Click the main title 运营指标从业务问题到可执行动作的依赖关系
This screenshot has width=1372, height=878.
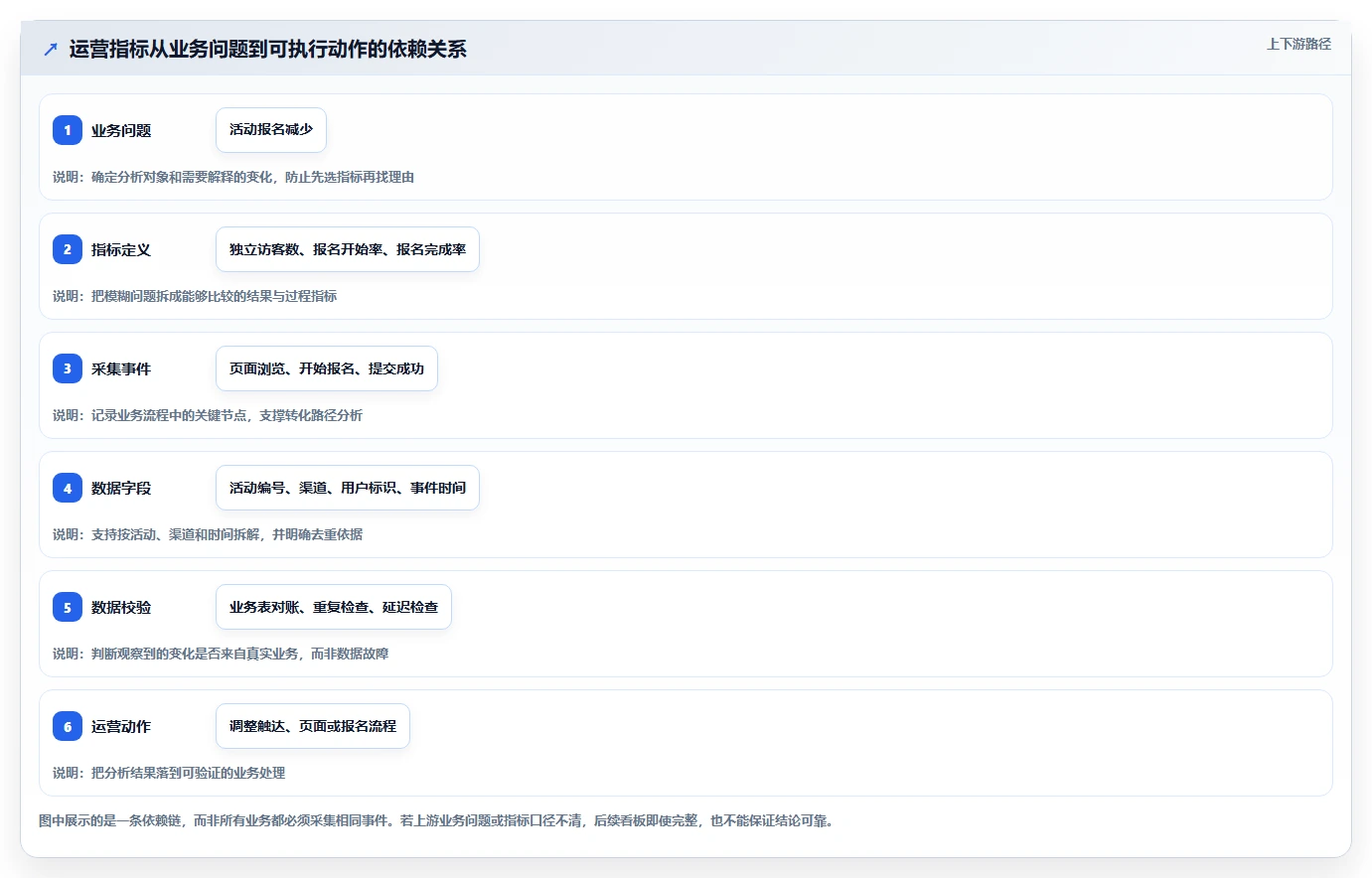pyautogui.click(x=267, y=49)
